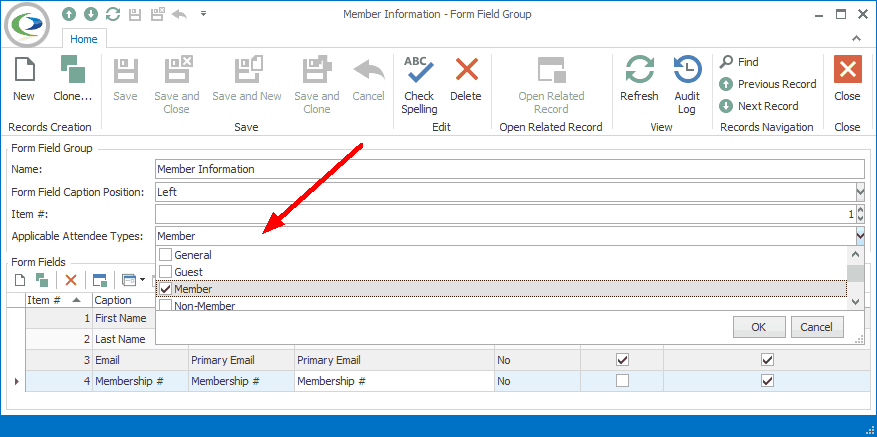Click the Name input field
The width and height of the screenshot is (877, 437).
[x=510, y=169]
